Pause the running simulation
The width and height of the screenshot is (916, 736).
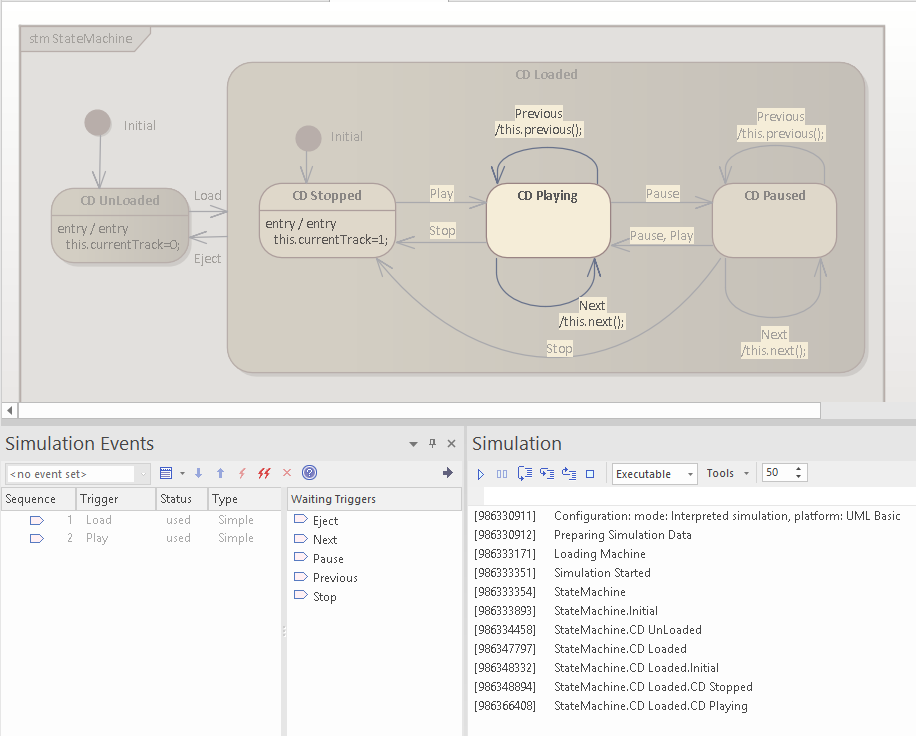coord(501,473)
